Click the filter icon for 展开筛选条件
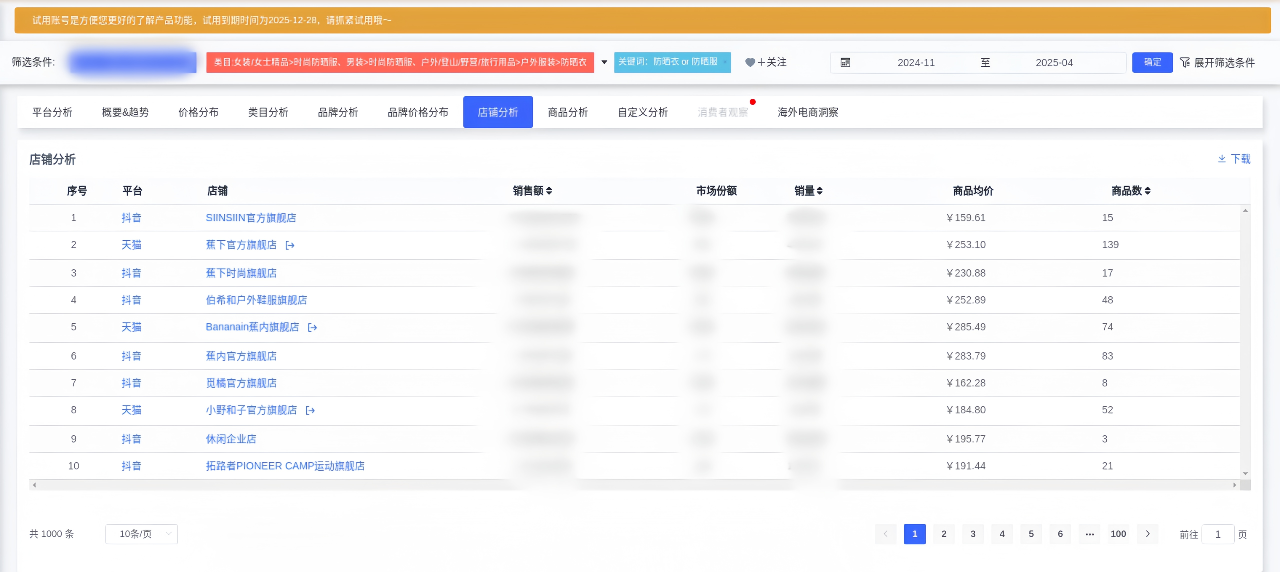This screenshot has width=1280, height=572. point(1185,62)
